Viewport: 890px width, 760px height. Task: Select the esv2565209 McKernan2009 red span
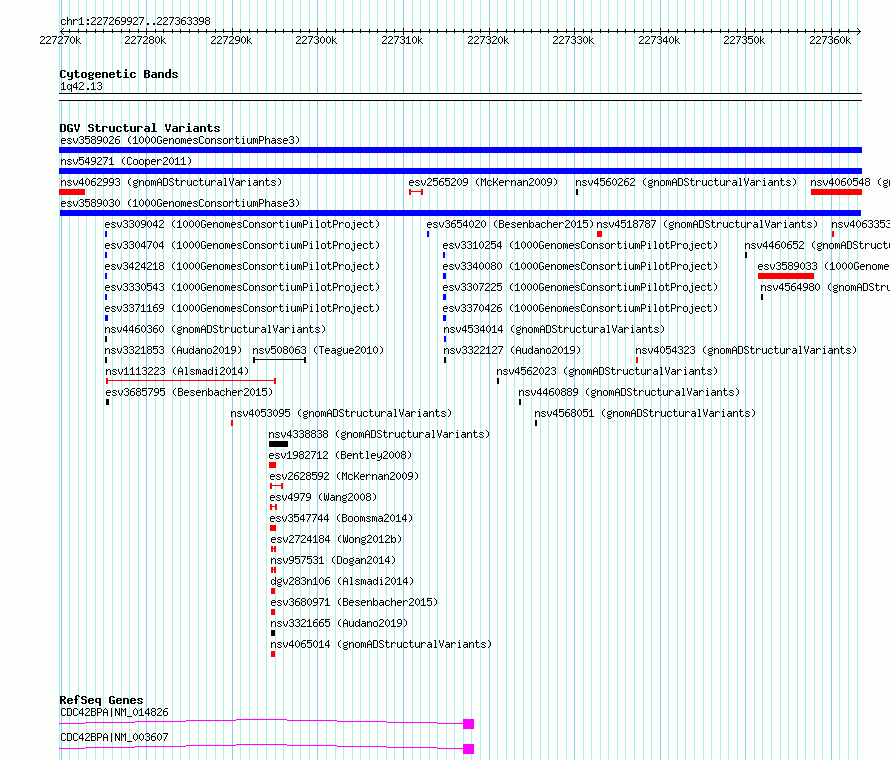point(416,192)
